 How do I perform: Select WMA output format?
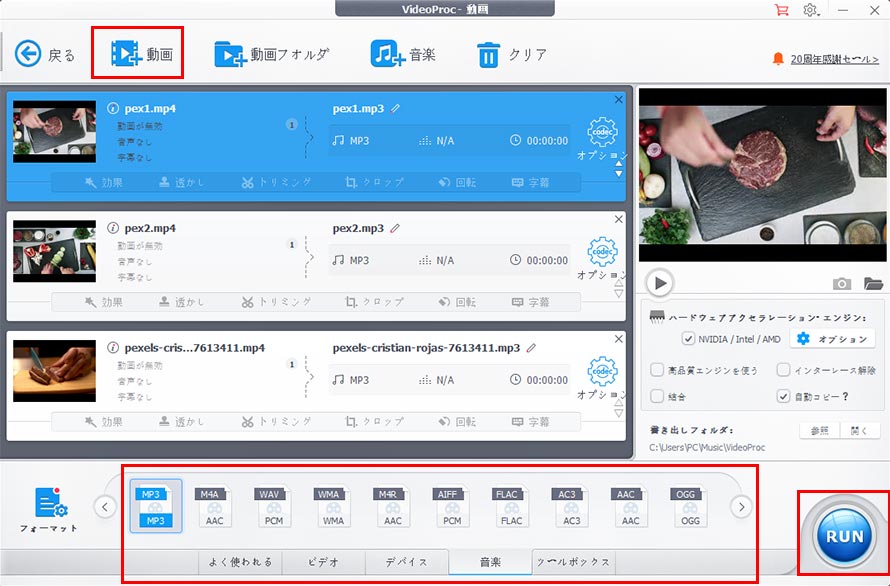333,506
